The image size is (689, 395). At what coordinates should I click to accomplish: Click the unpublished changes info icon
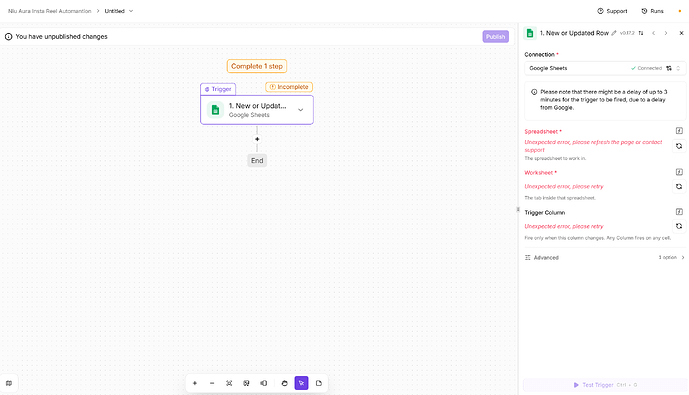[8, 36]
